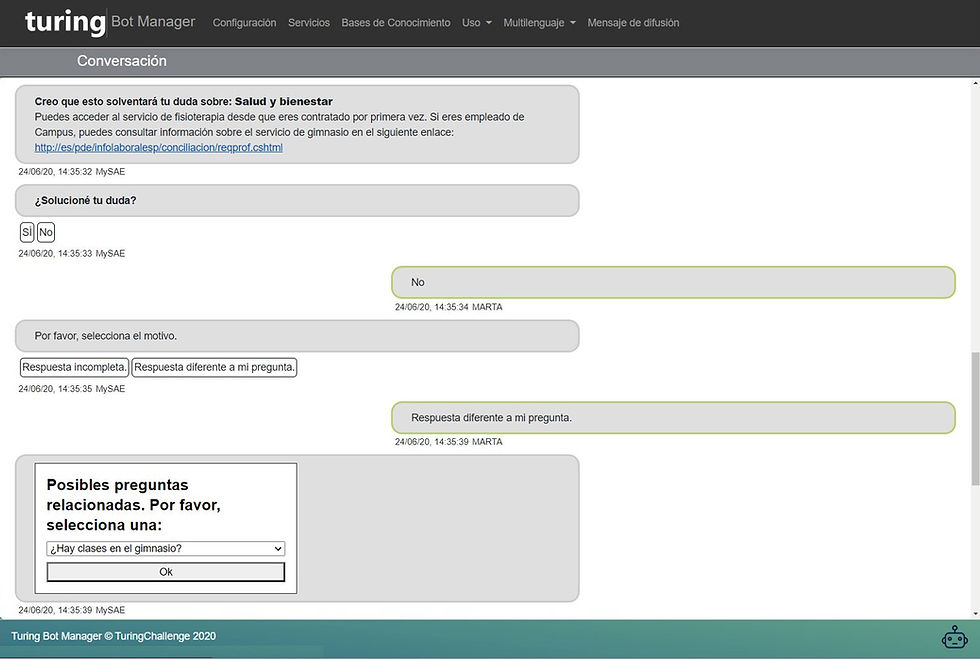Click the 'Posibles preguntas relacionadas' heading
Viewport: 980px width, 659px height.
coord(134,505)
